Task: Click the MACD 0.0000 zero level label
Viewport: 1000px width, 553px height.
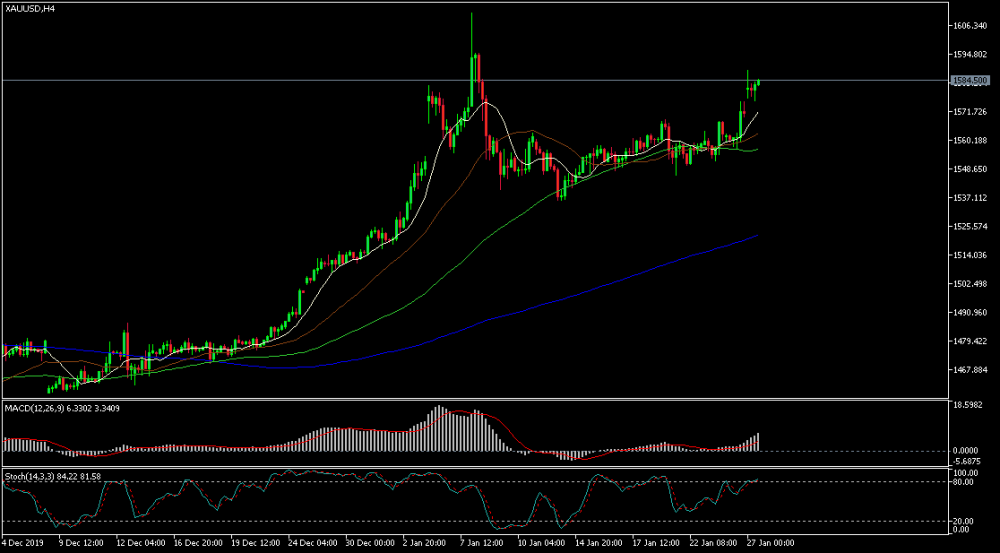Action: pyautogui.click(x=968, y=451)
